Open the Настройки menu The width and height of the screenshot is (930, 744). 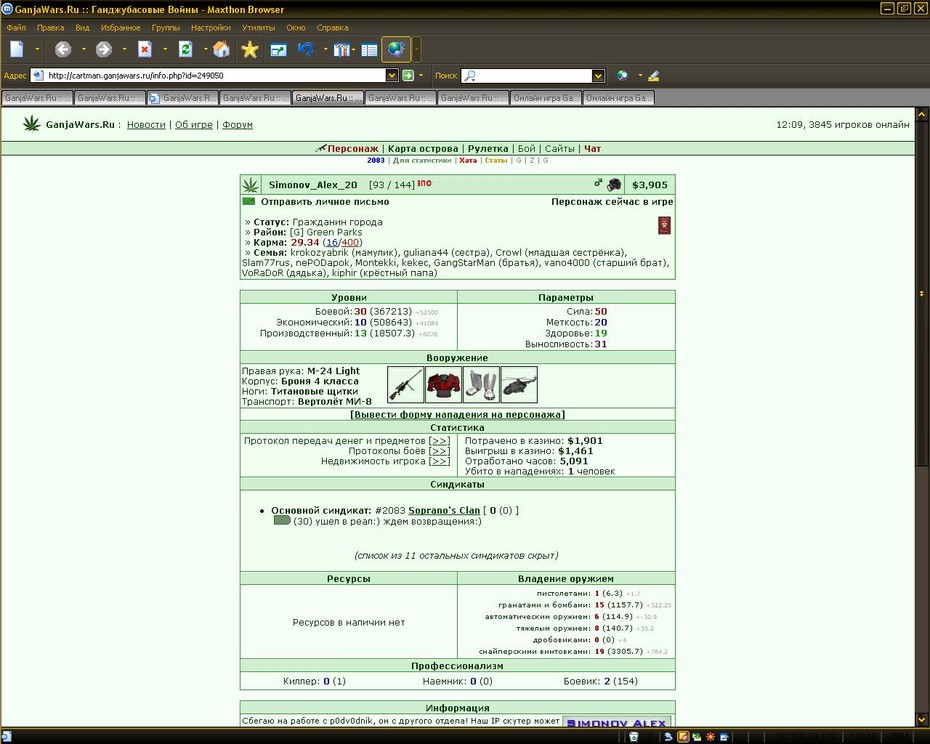(211, 27)
